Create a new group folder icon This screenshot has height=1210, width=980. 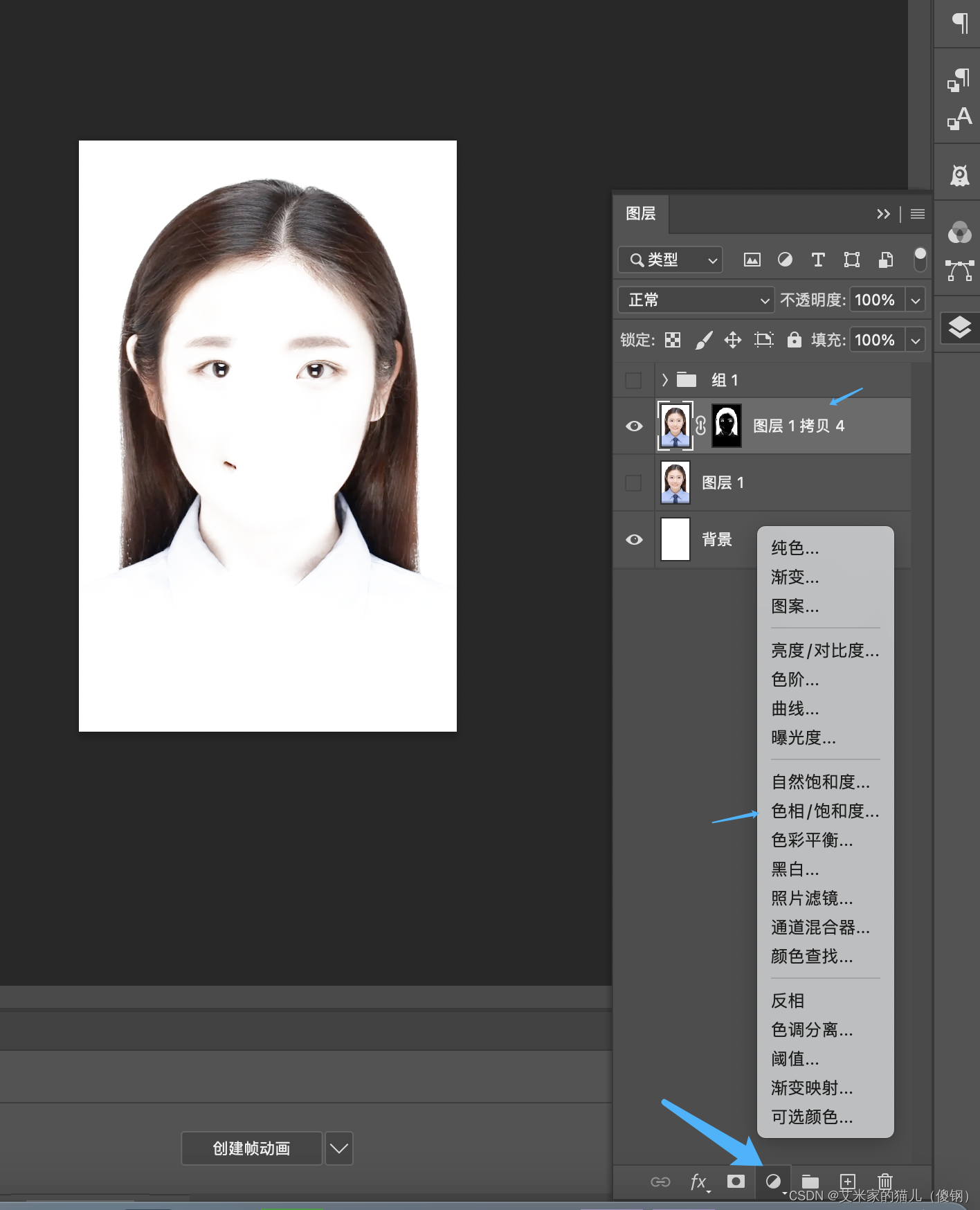click(810, 1182)
